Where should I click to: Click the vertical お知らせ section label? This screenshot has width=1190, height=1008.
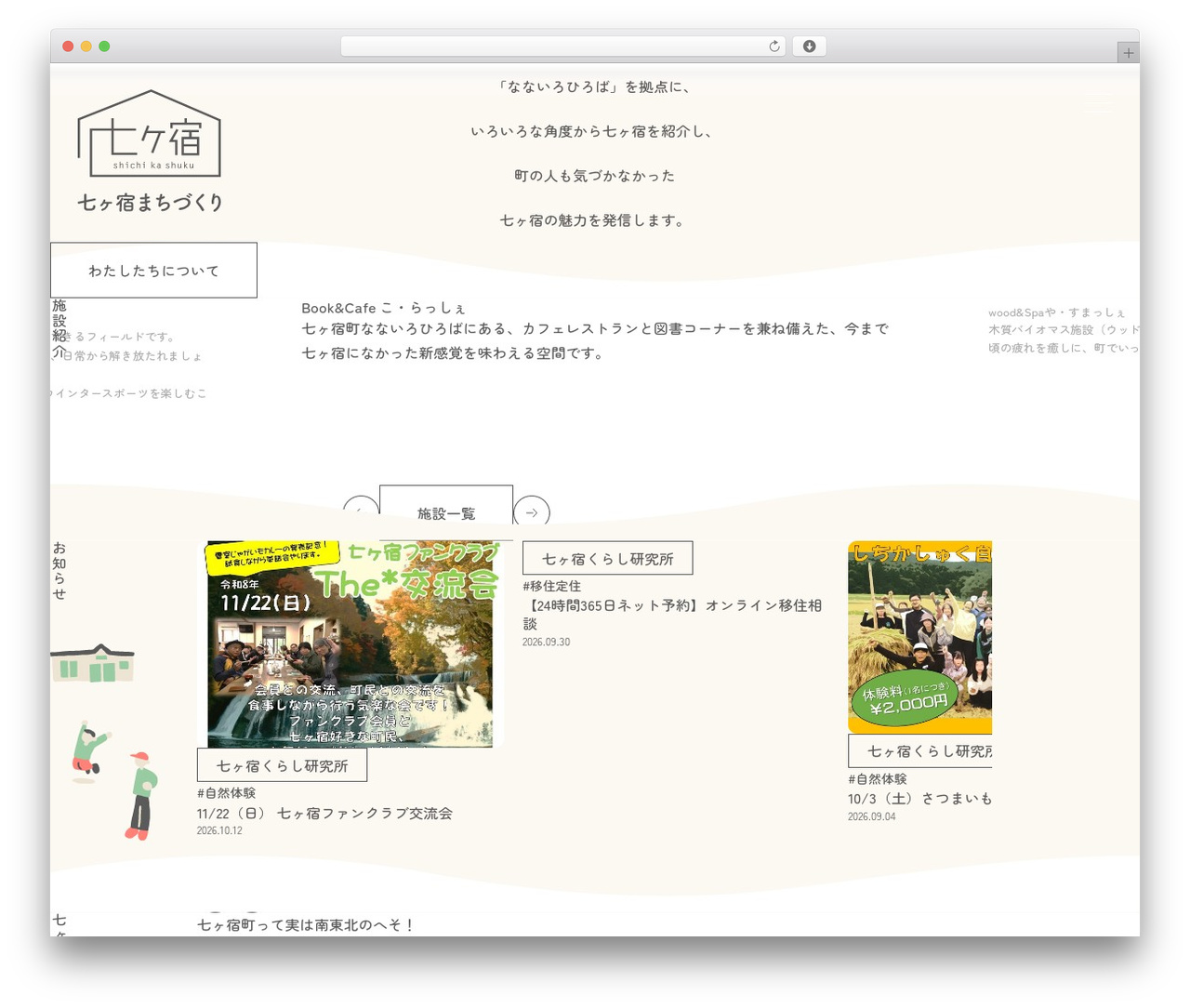pos(59,571)
